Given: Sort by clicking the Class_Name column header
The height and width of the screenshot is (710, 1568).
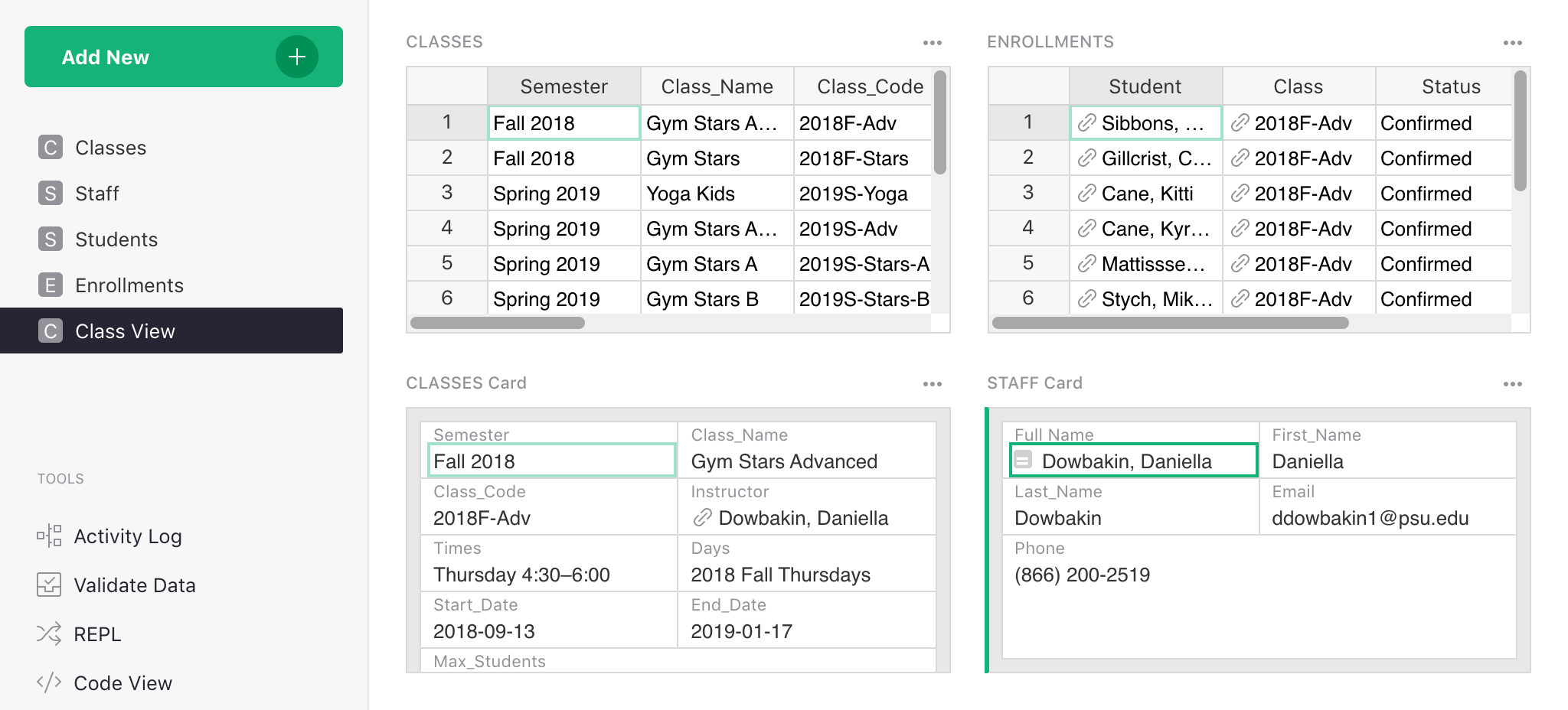Looking at the screenshot, I should point(717,86).
